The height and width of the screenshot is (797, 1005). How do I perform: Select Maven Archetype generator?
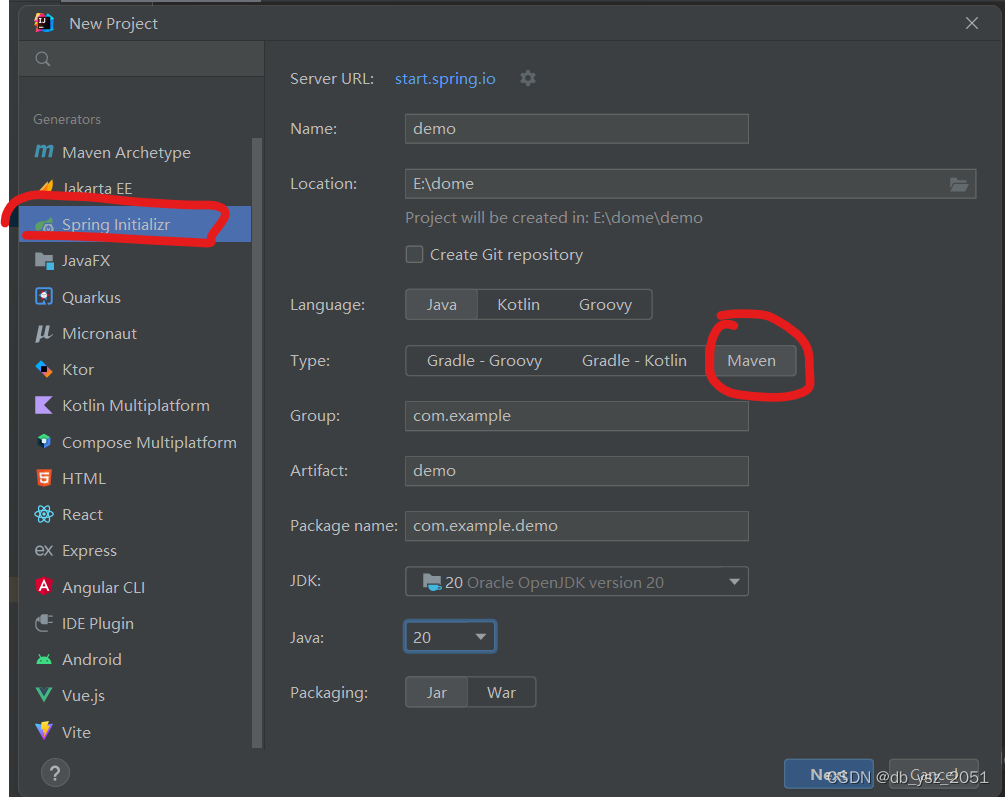(135, 152)
